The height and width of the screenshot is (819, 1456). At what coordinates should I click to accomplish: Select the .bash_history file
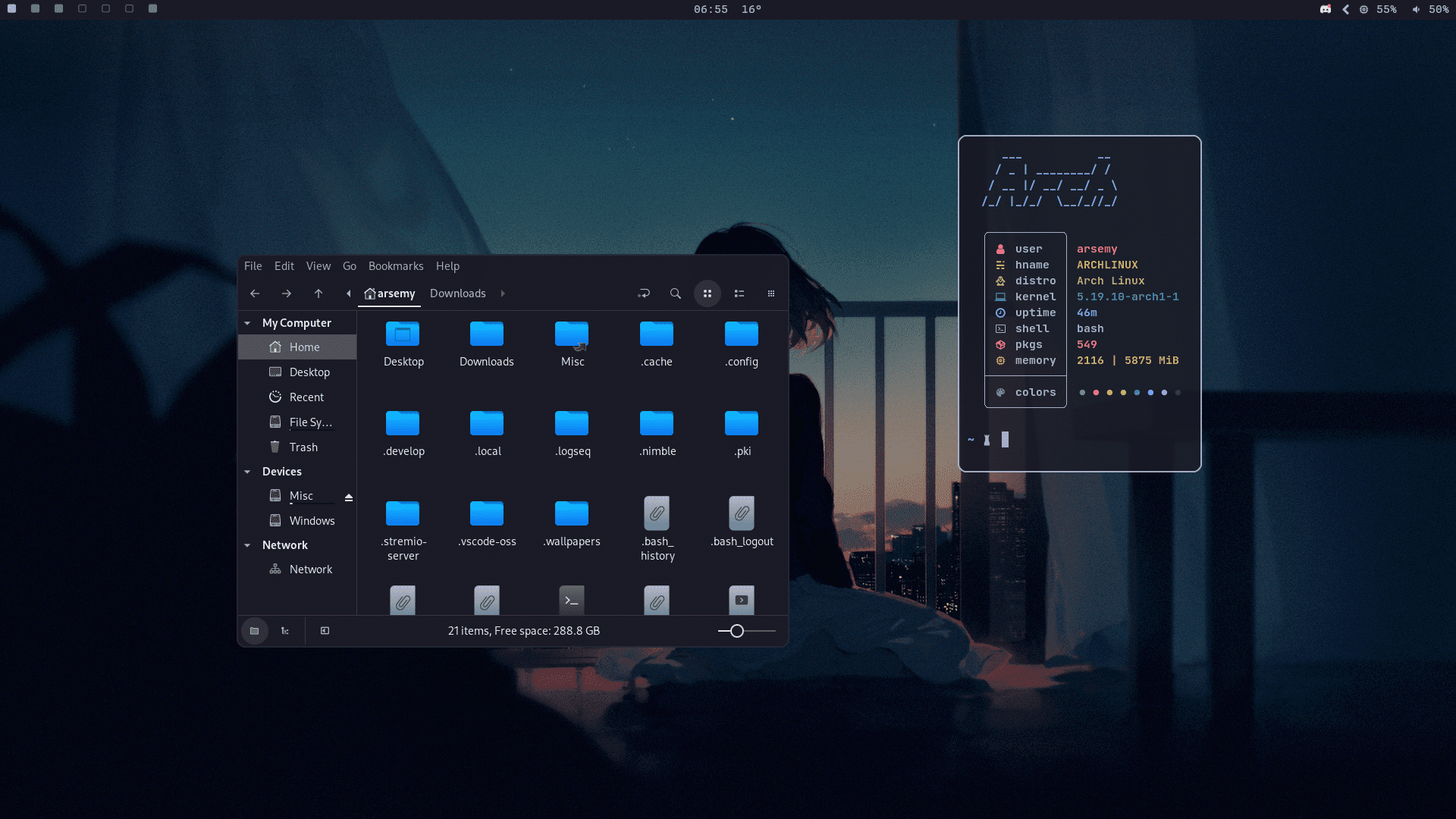657,514
